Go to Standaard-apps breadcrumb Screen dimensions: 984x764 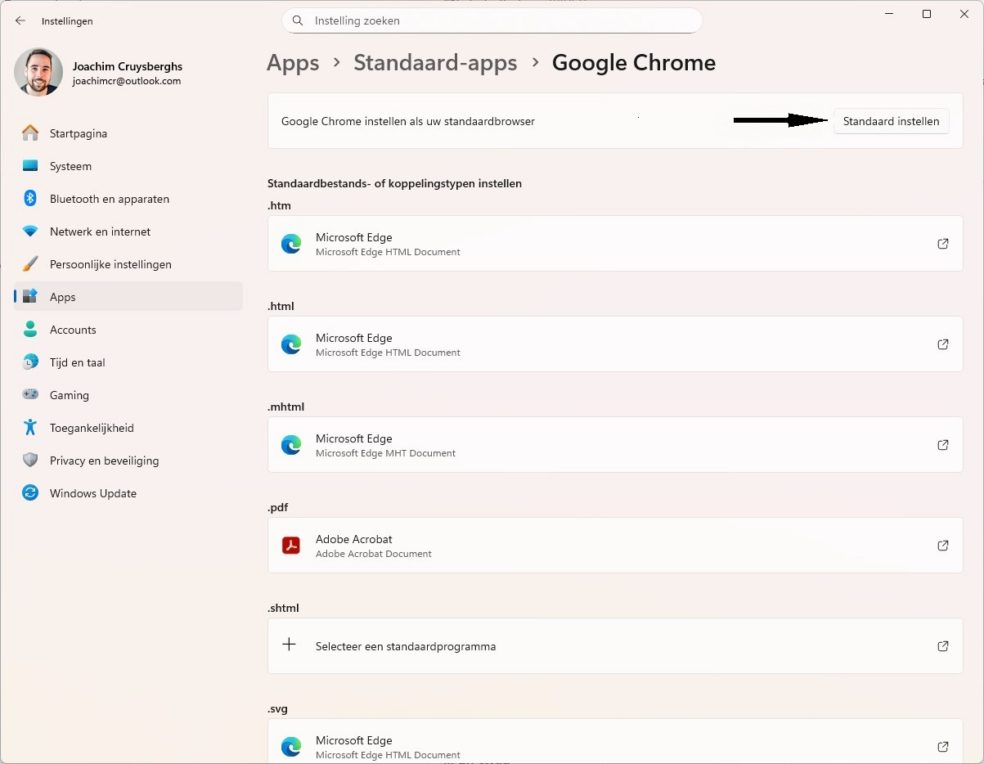point(436,63)
